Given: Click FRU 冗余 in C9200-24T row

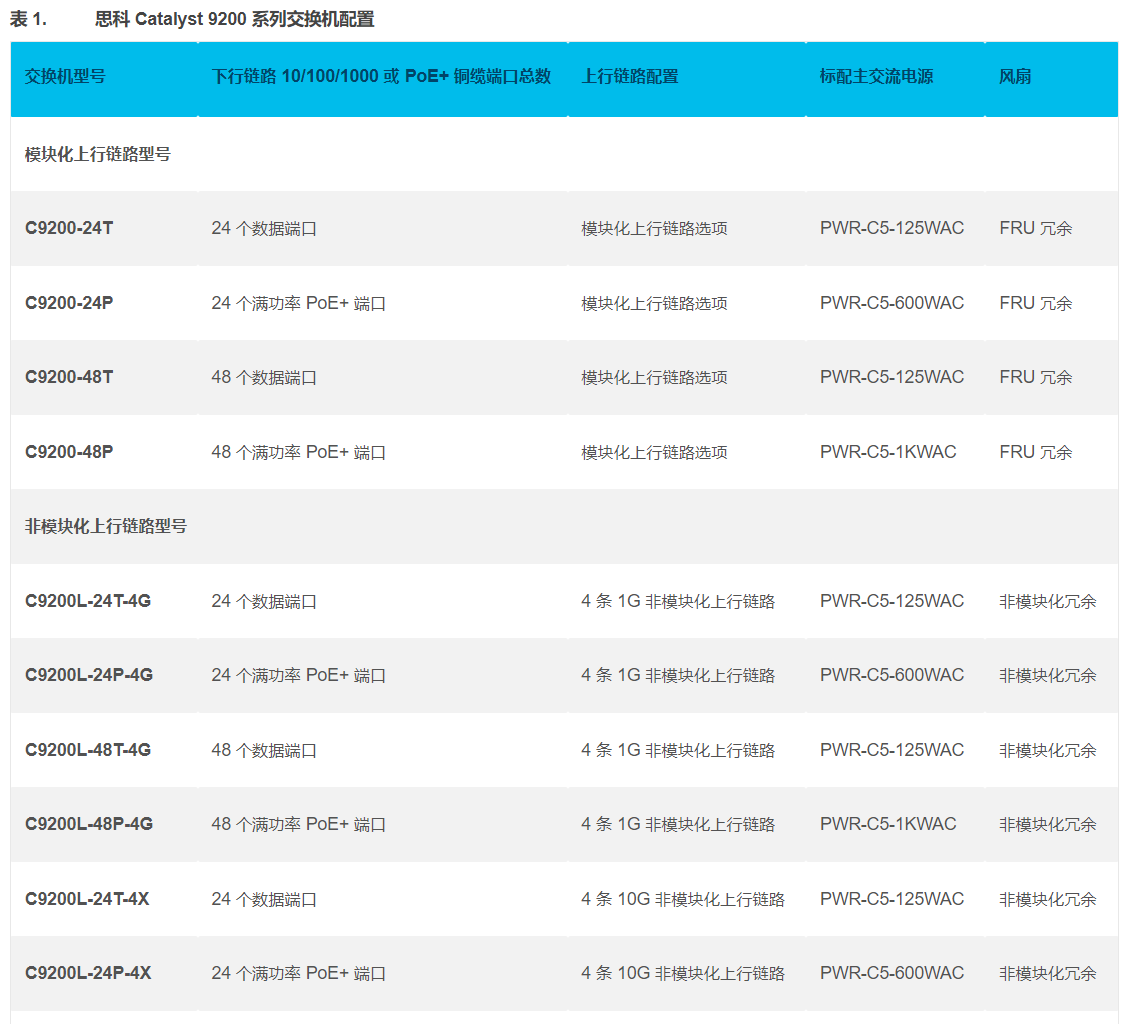Looking at the screenshot, I should click(1036, 228).
